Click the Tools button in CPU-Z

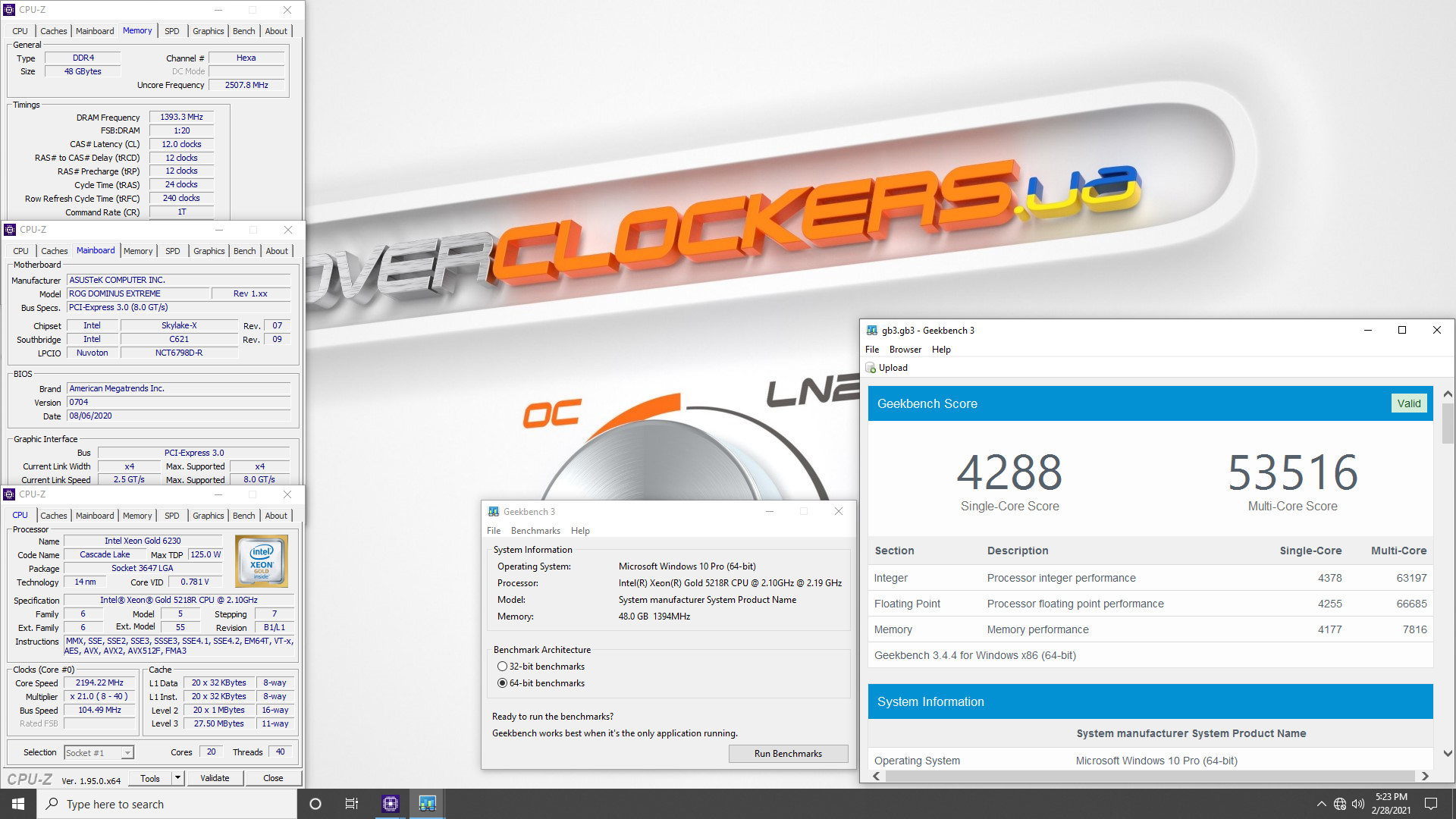coord(150,778)
